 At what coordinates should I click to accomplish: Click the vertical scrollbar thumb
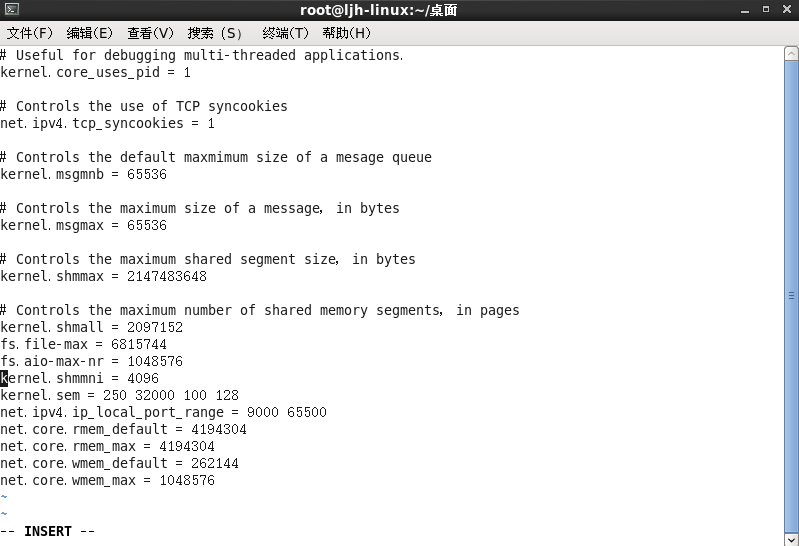point(791,296)
